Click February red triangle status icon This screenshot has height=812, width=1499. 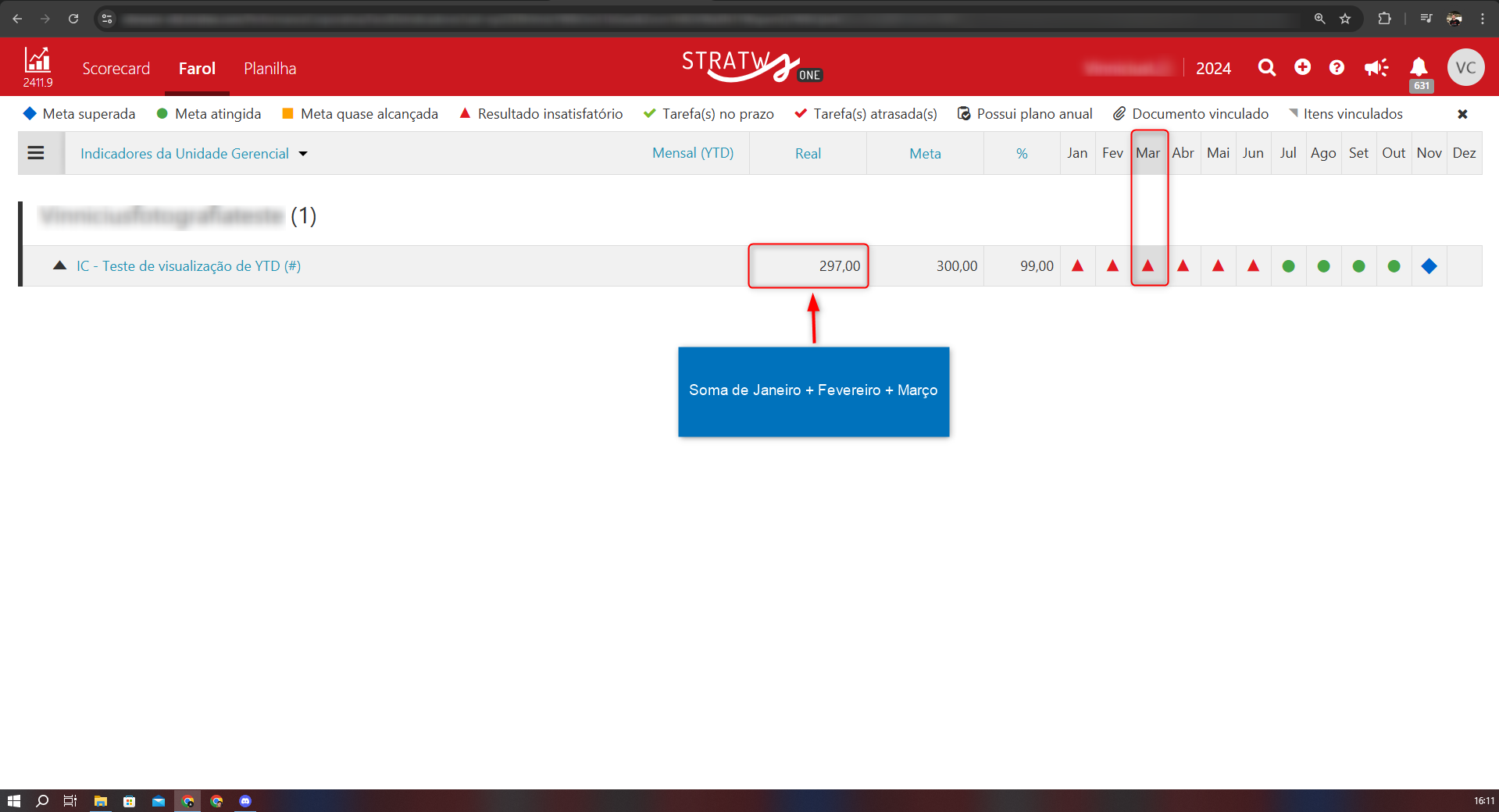click(1112, 265)
